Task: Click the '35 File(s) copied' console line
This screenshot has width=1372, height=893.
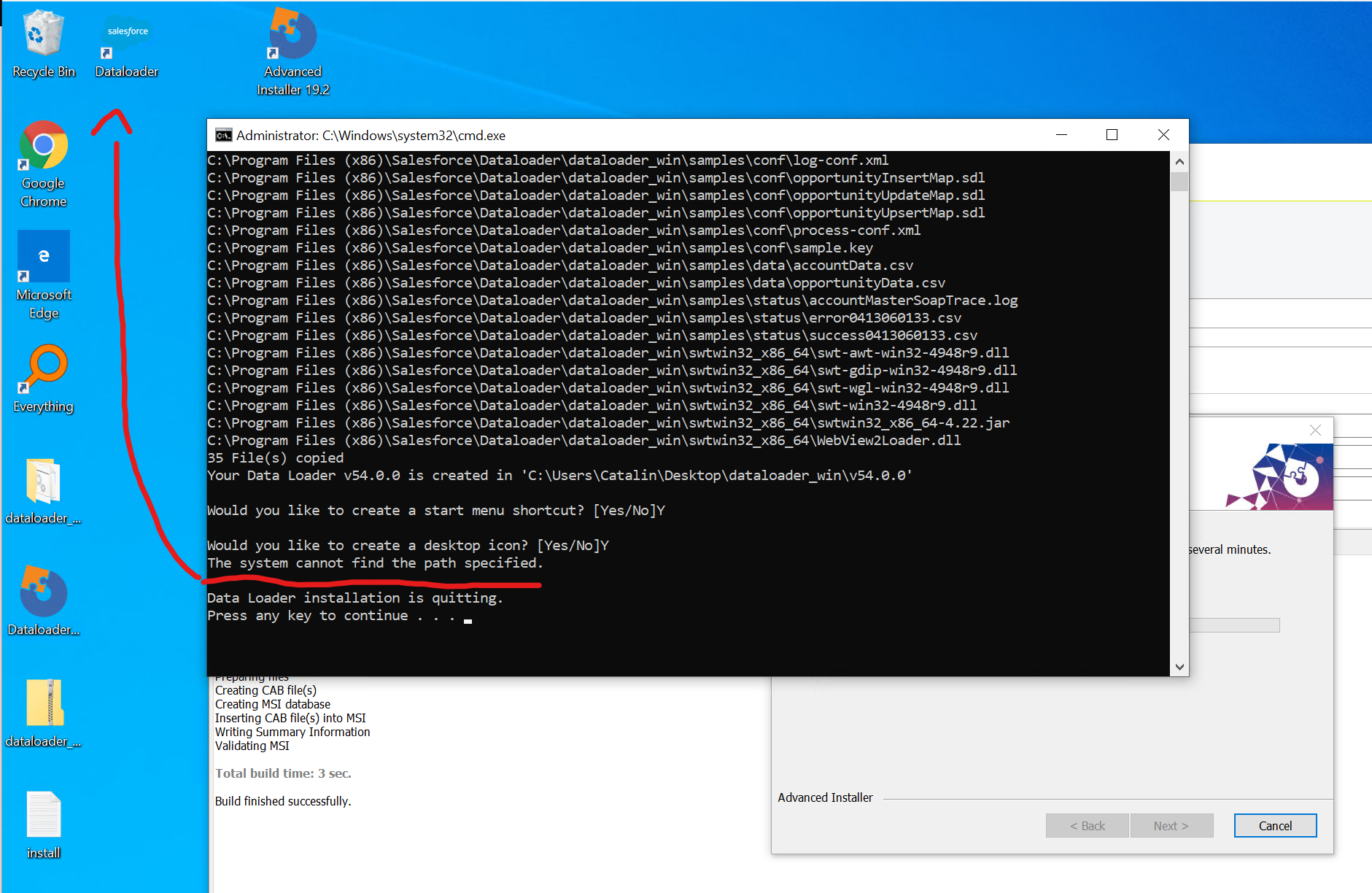Action: point(275,458)
